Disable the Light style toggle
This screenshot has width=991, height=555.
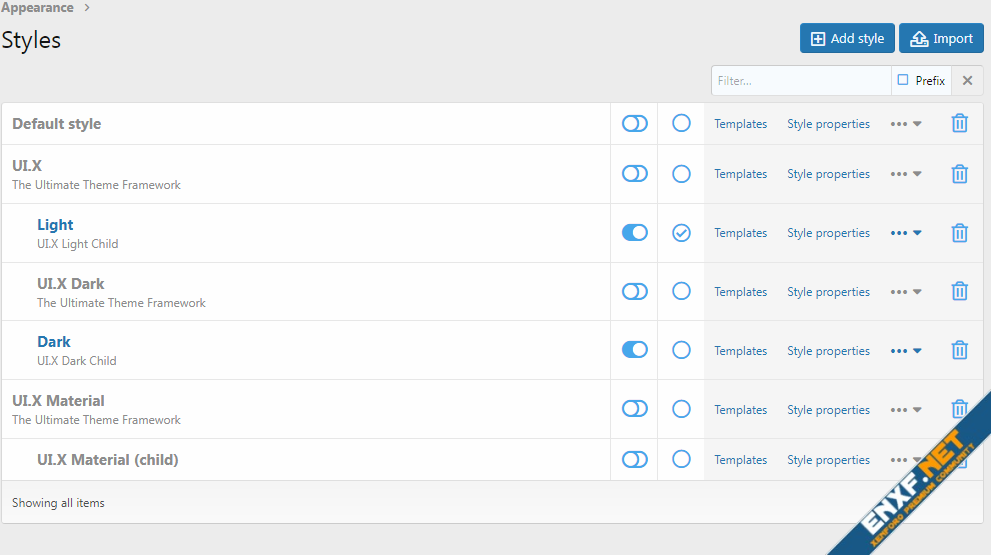click(x=635, y=233)
